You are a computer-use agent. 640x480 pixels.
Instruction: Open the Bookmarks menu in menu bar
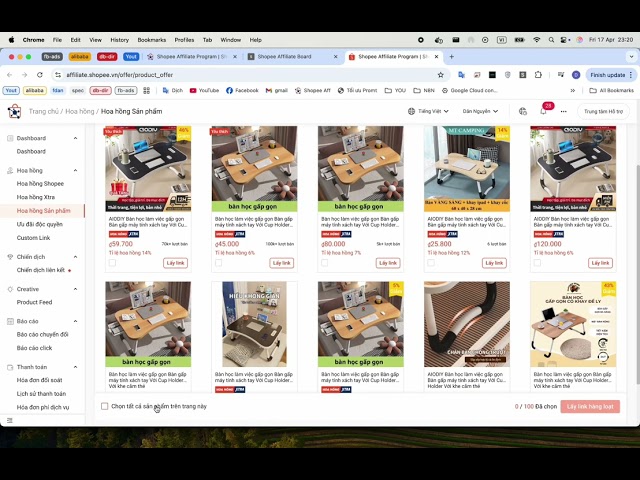151,40
